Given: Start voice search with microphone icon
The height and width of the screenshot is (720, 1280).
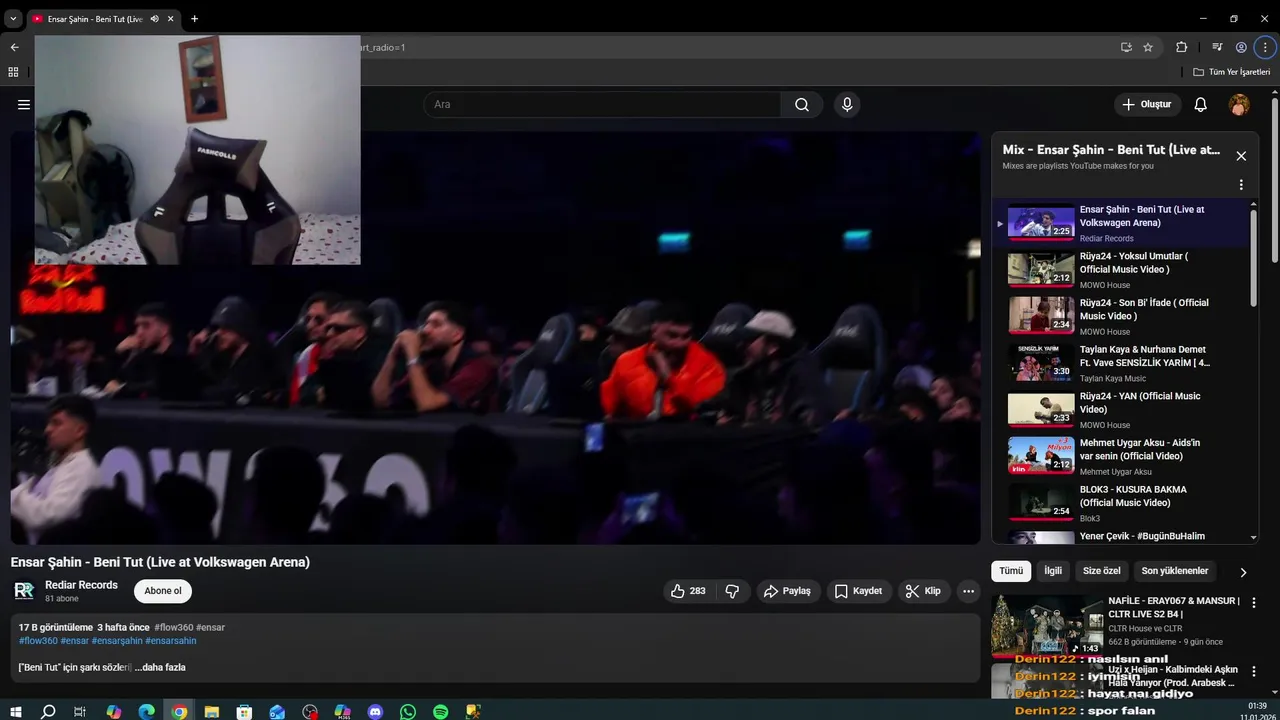Looking at the screenshot, I should click(x=847, y=104).
